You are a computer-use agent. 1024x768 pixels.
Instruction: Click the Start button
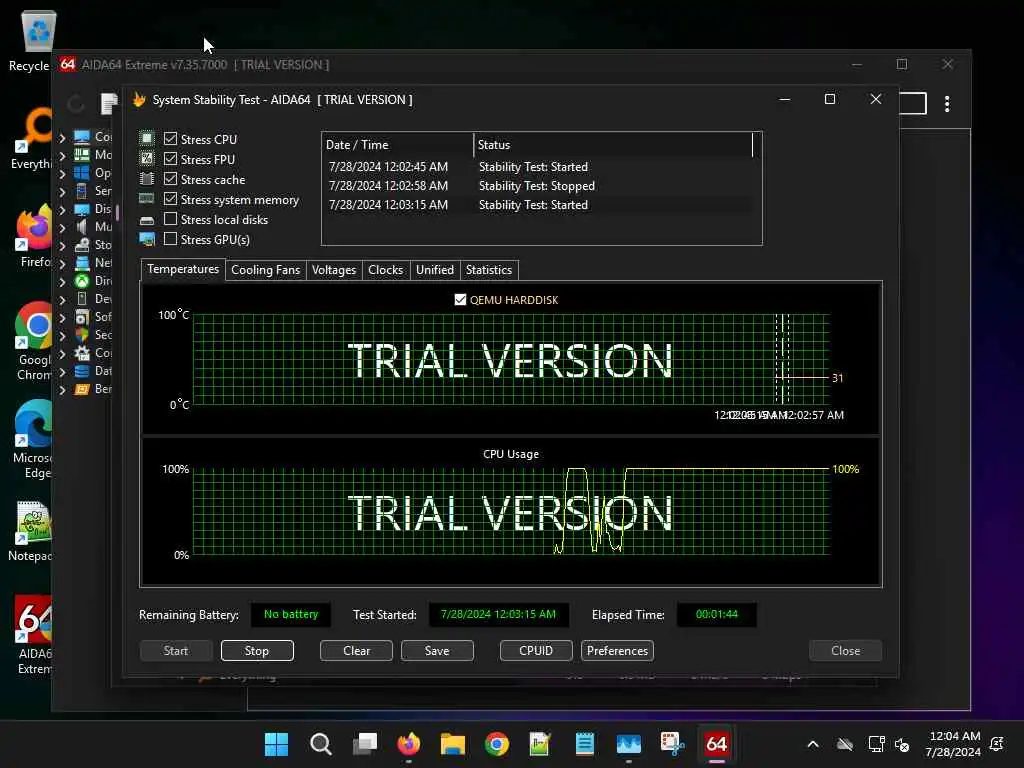click(x=176, y=650)
